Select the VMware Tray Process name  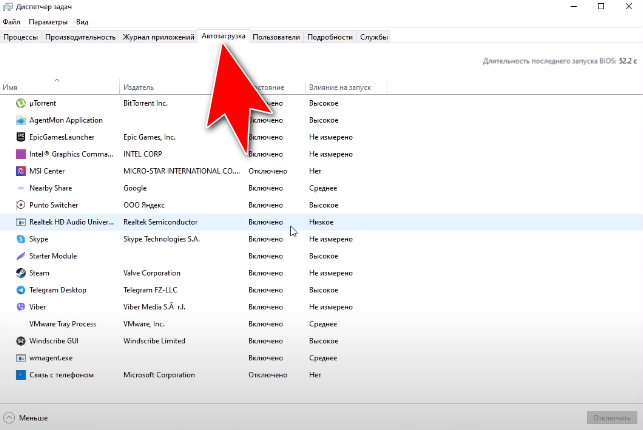coord(62,324)
